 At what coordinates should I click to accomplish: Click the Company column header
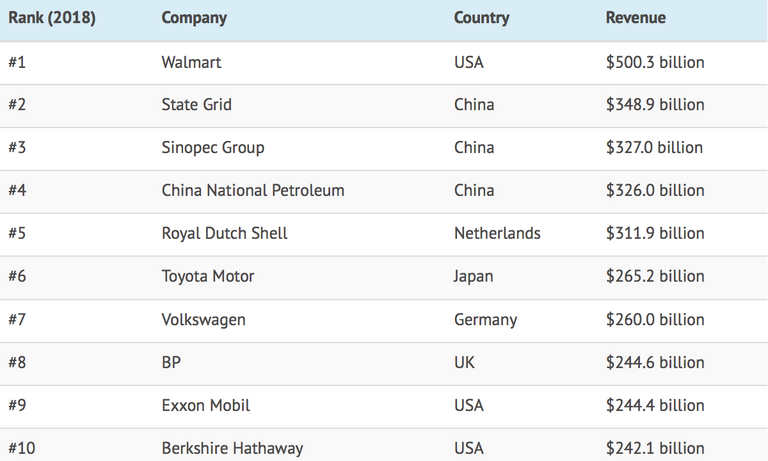(194, 18)
